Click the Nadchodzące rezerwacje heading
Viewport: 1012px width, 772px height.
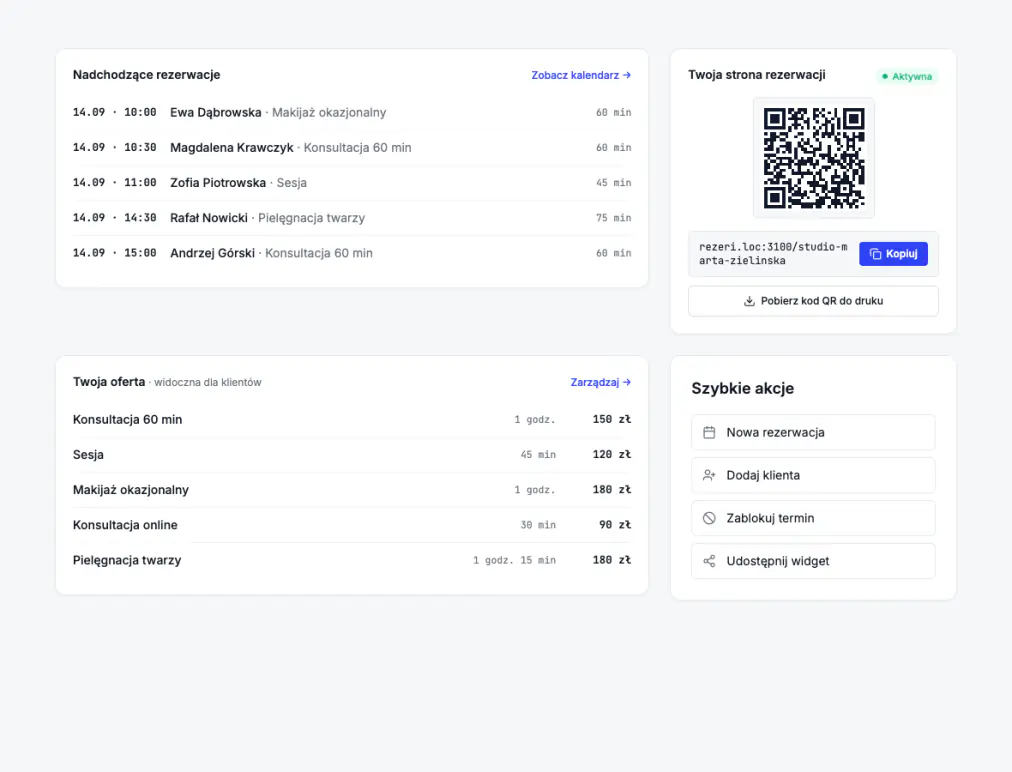click(147, 75)
